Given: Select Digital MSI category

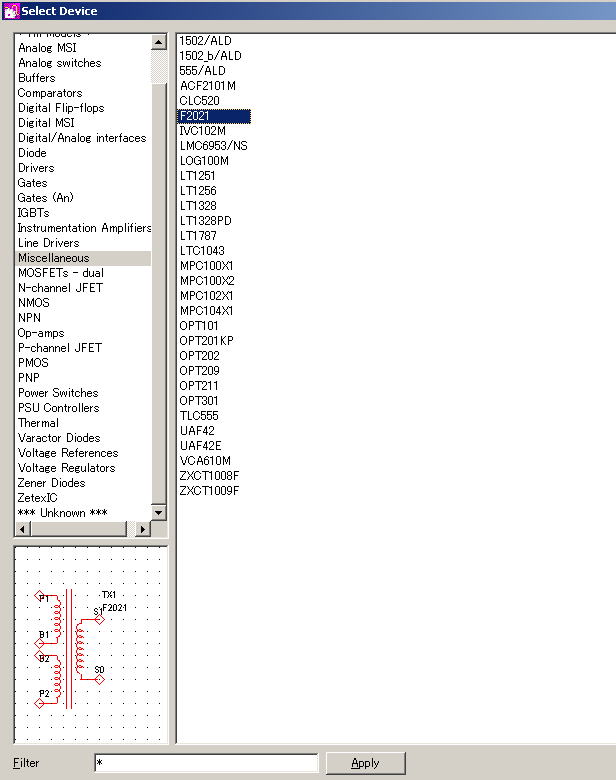Looking at the screenshot, I should pos(46,123).
